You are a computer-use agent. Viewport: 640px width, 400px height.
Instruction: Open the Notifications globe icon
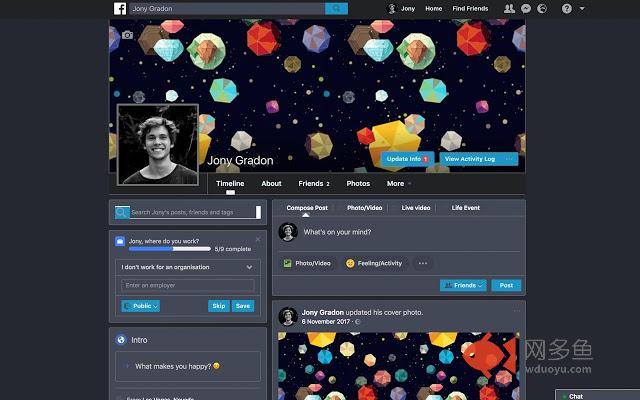(x=542, y=9)
